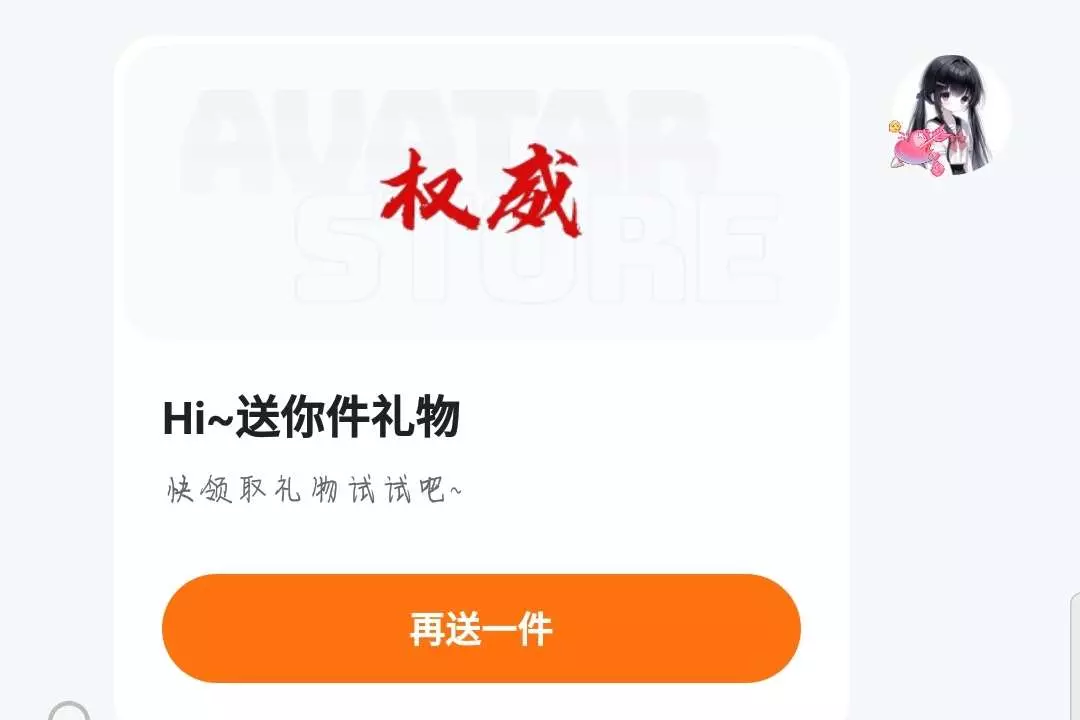Click the blank white area below the subtitle

(481, 541)
